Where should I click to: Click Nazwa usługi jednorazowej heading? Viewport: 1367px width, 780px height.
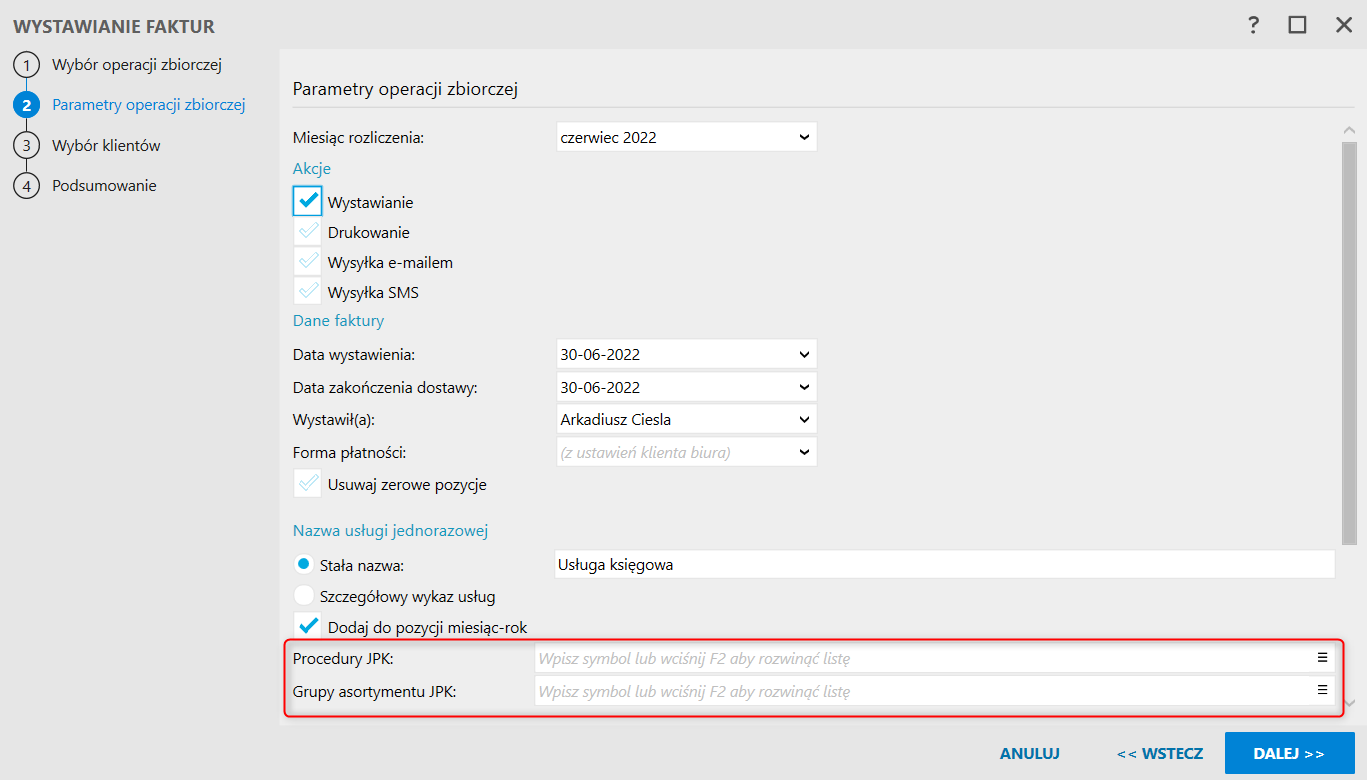pyautogui.click(x=390, y=530)
